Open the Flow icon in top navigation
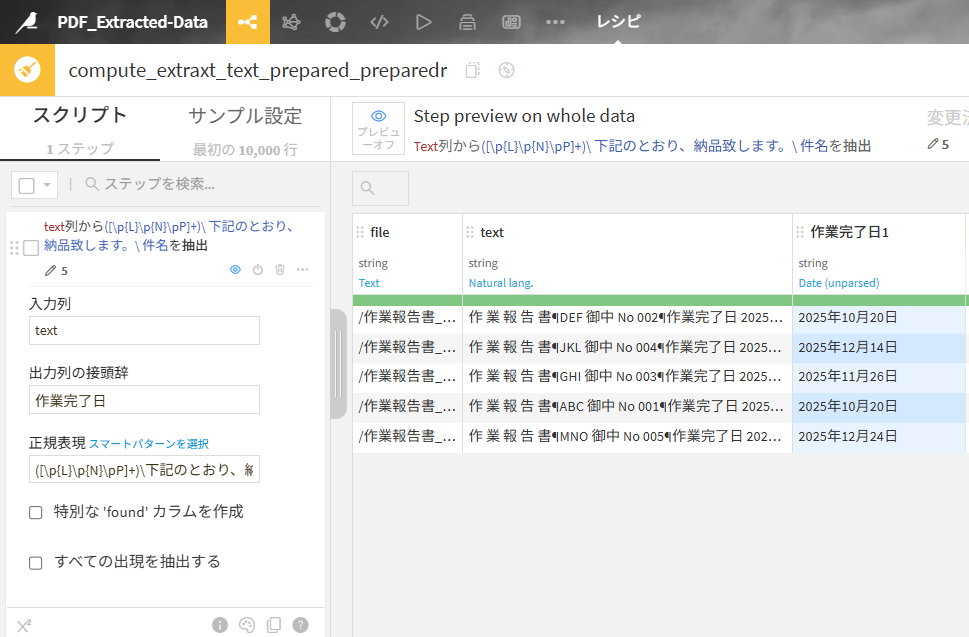969x637 pixels. [247, 21]
